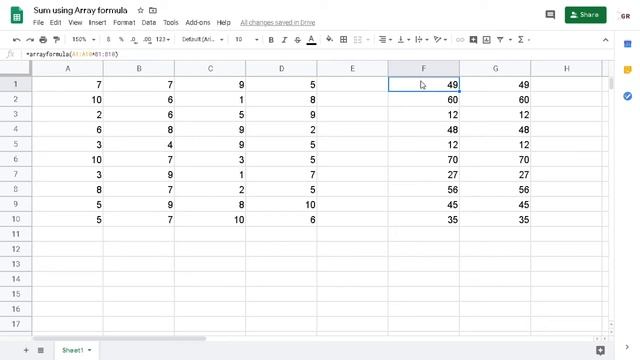
Task: Star the document
Action: click(140, 10)
